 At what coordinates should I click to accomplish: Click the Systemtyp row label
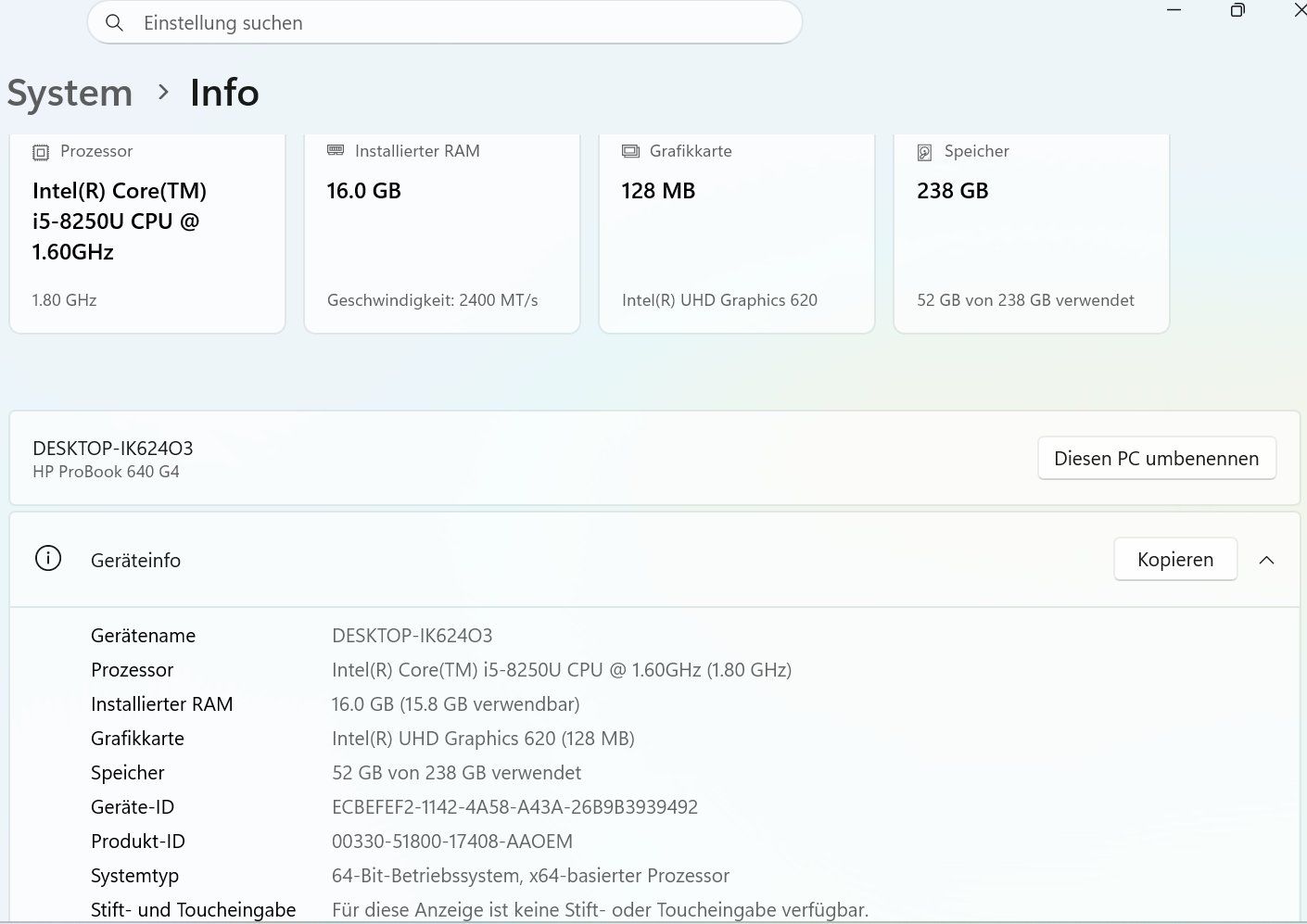click(134, 876)
